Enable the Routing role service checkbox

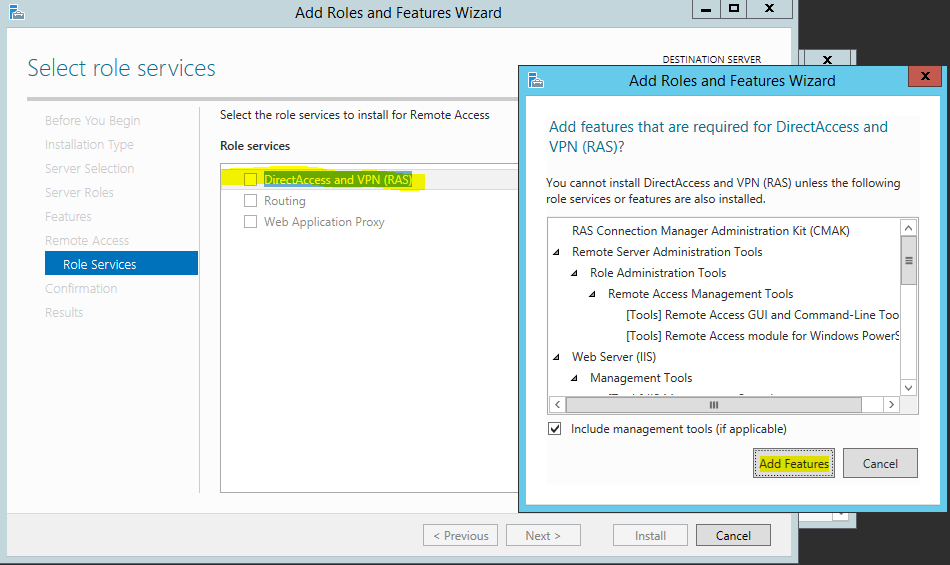tap(250, 200)
